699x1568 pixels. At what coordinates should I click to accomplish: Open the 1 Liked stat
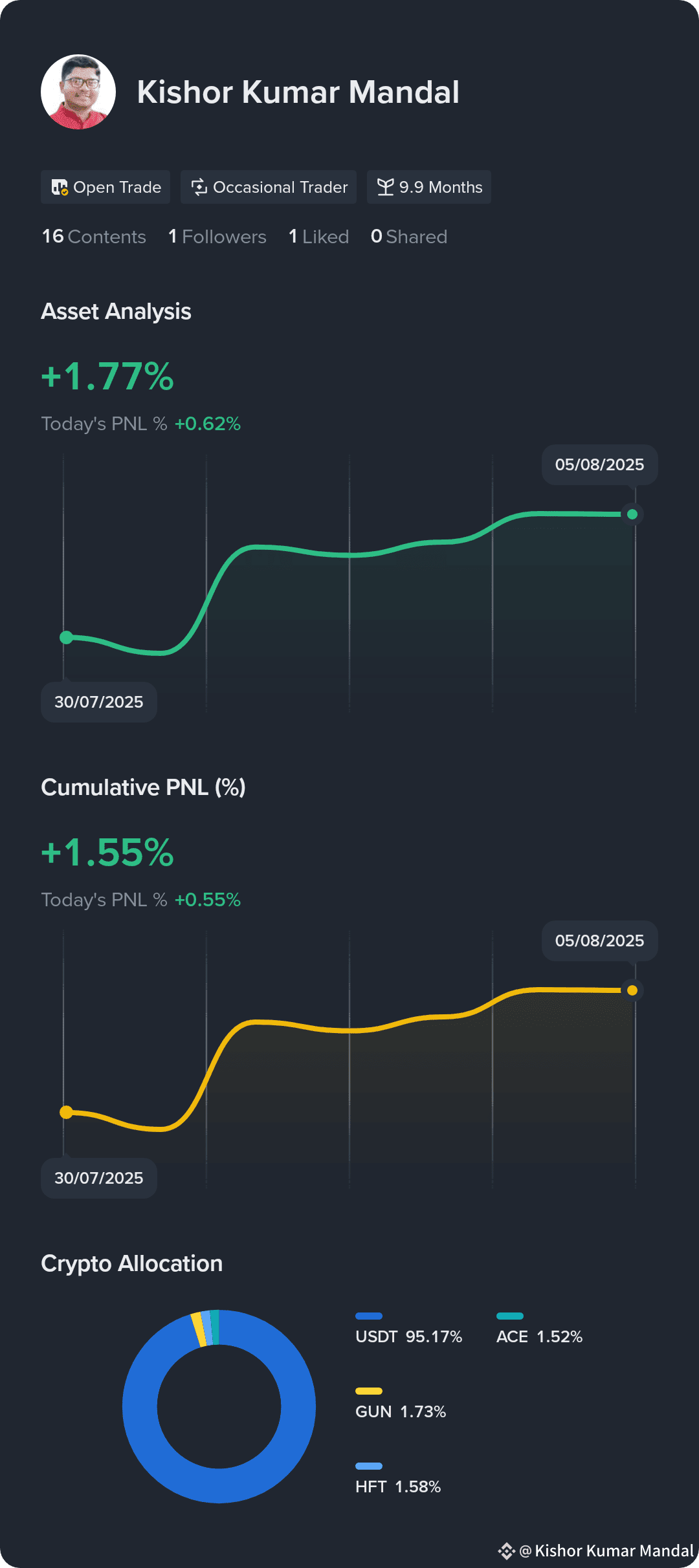(x=319, y=237)
